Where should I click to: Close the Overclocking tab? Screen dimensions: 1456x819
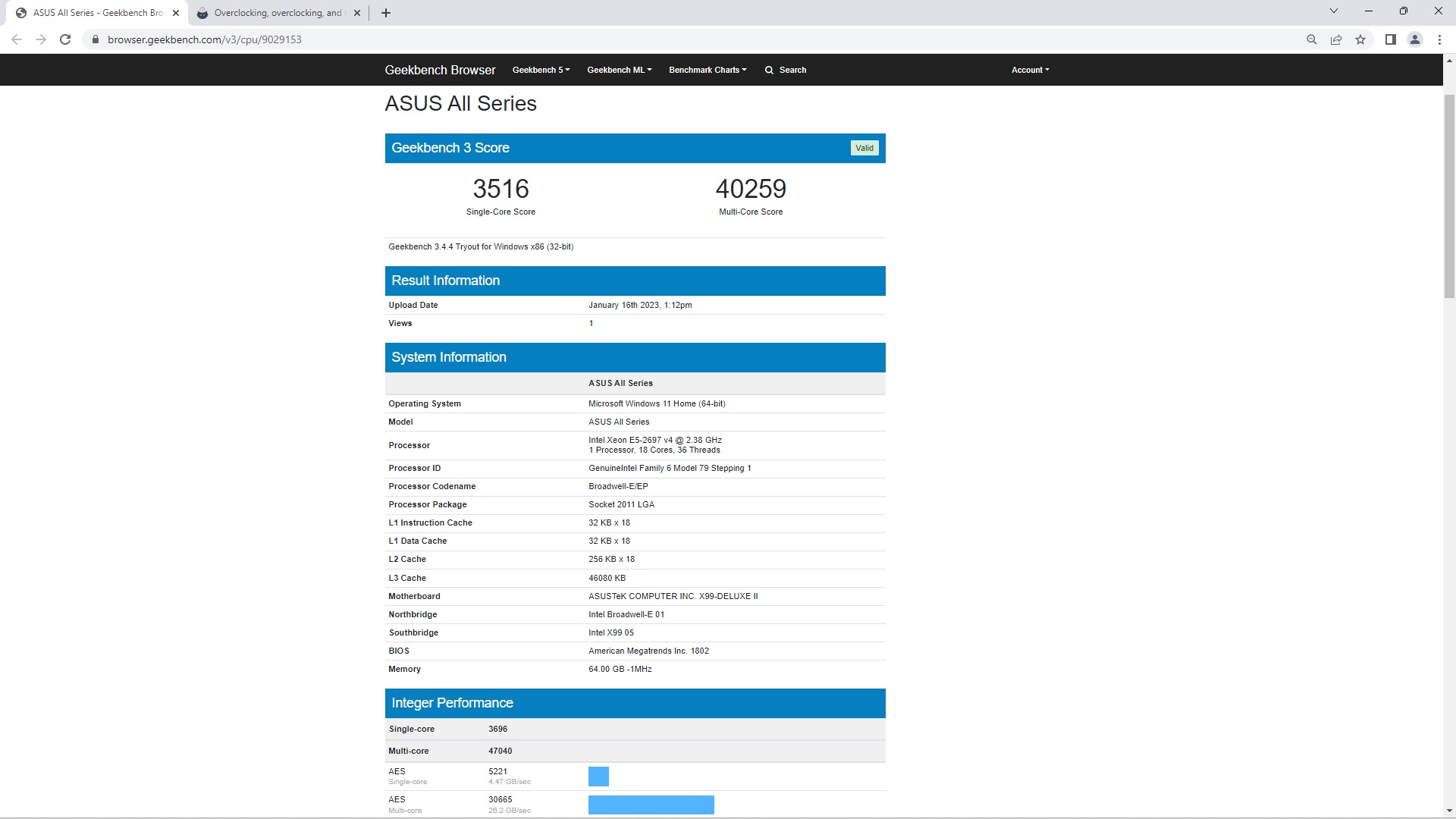pos(357,13)
